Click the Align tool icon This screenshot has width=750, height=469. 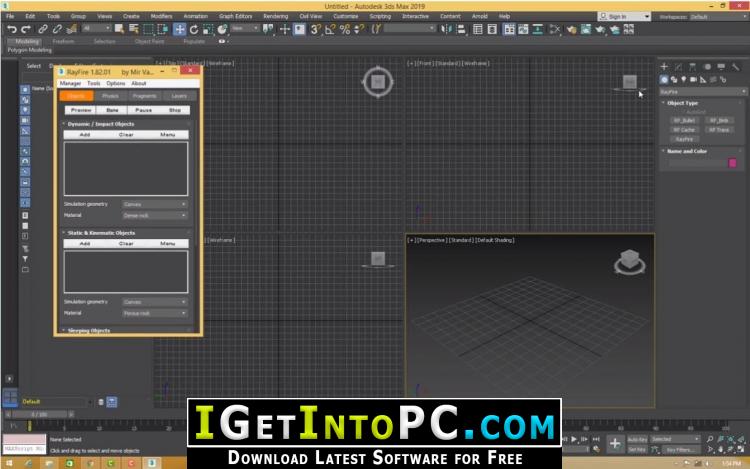[461, 29]
